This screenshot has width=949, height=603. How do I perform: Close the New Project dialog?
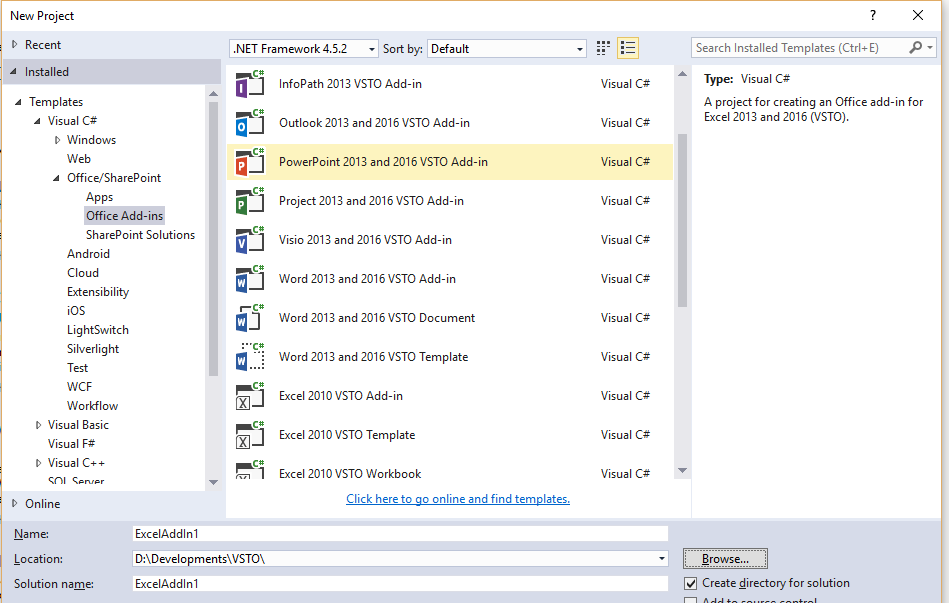(x=918, y=16)
